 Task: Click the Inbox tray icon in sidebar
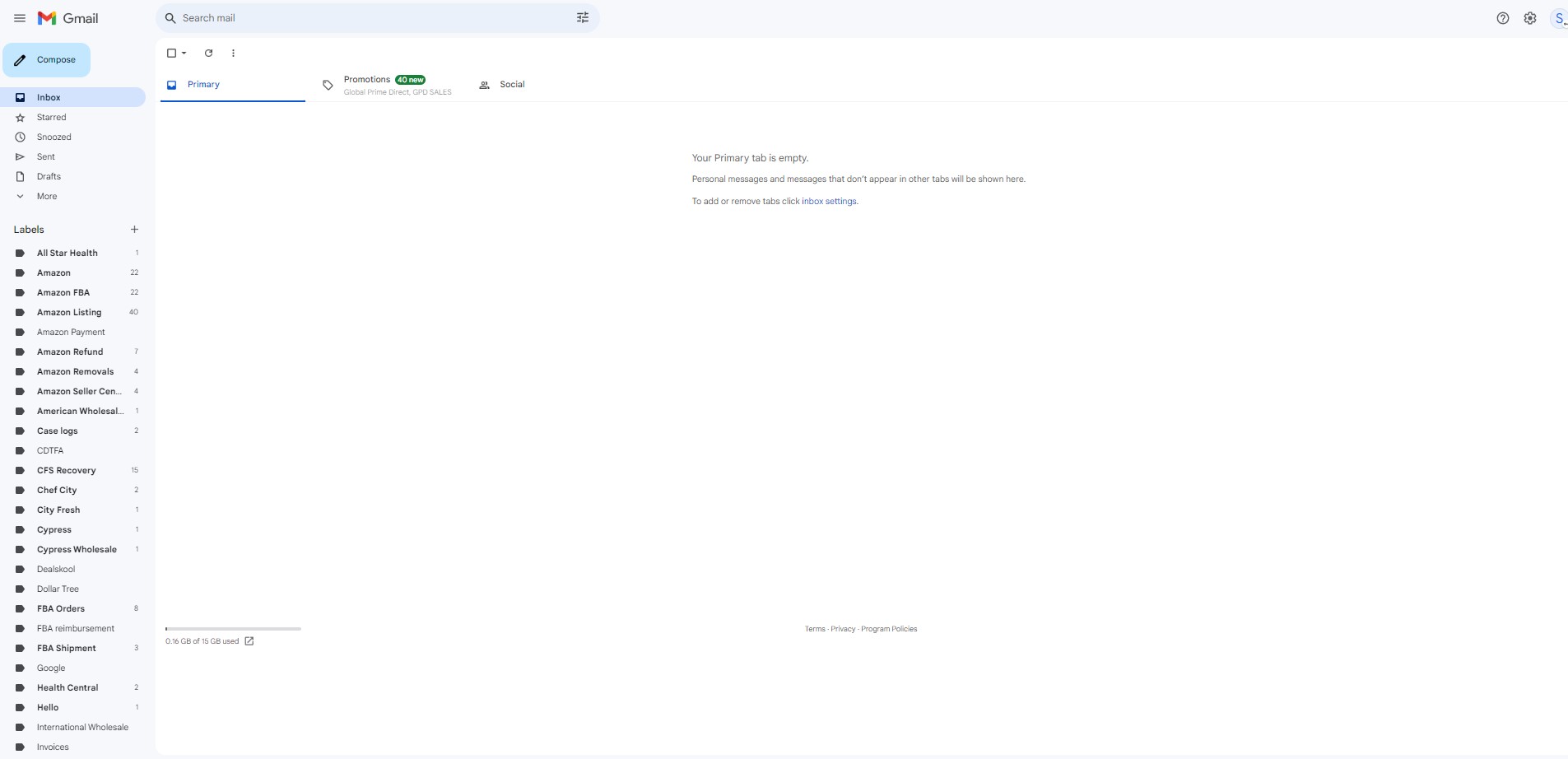[x=21, y=98]
